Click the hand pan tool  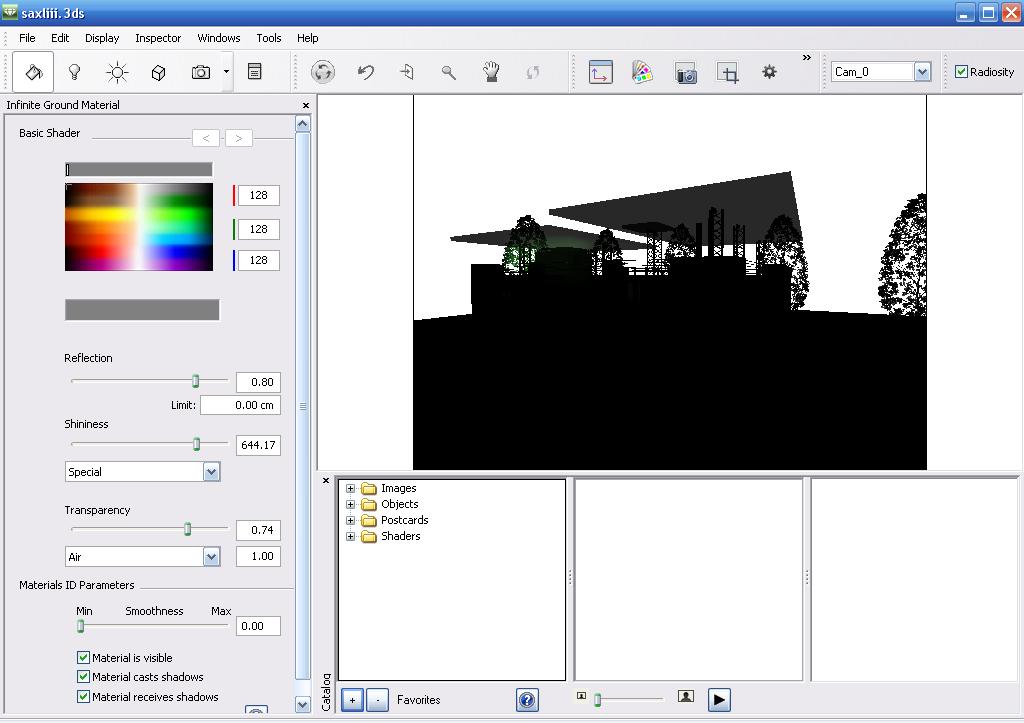click(491, 72)
